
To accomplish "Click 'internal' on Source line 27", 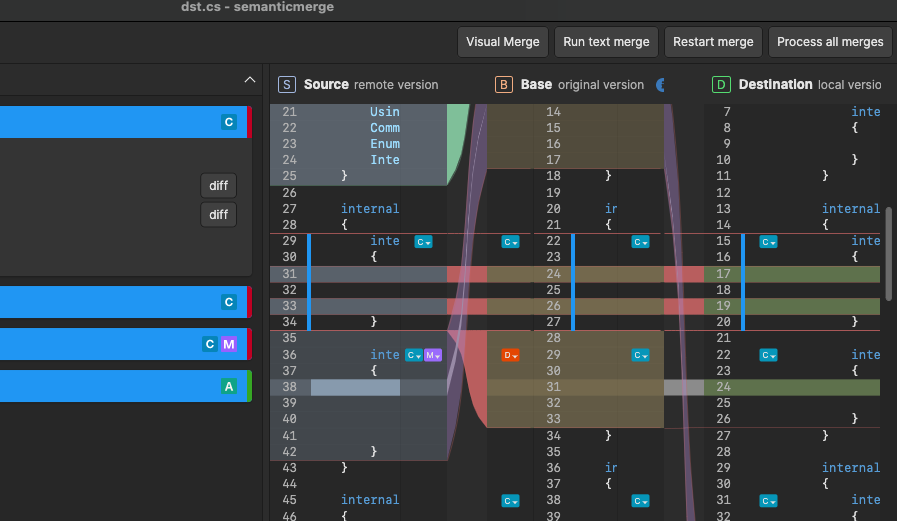I will pos(370,209).
